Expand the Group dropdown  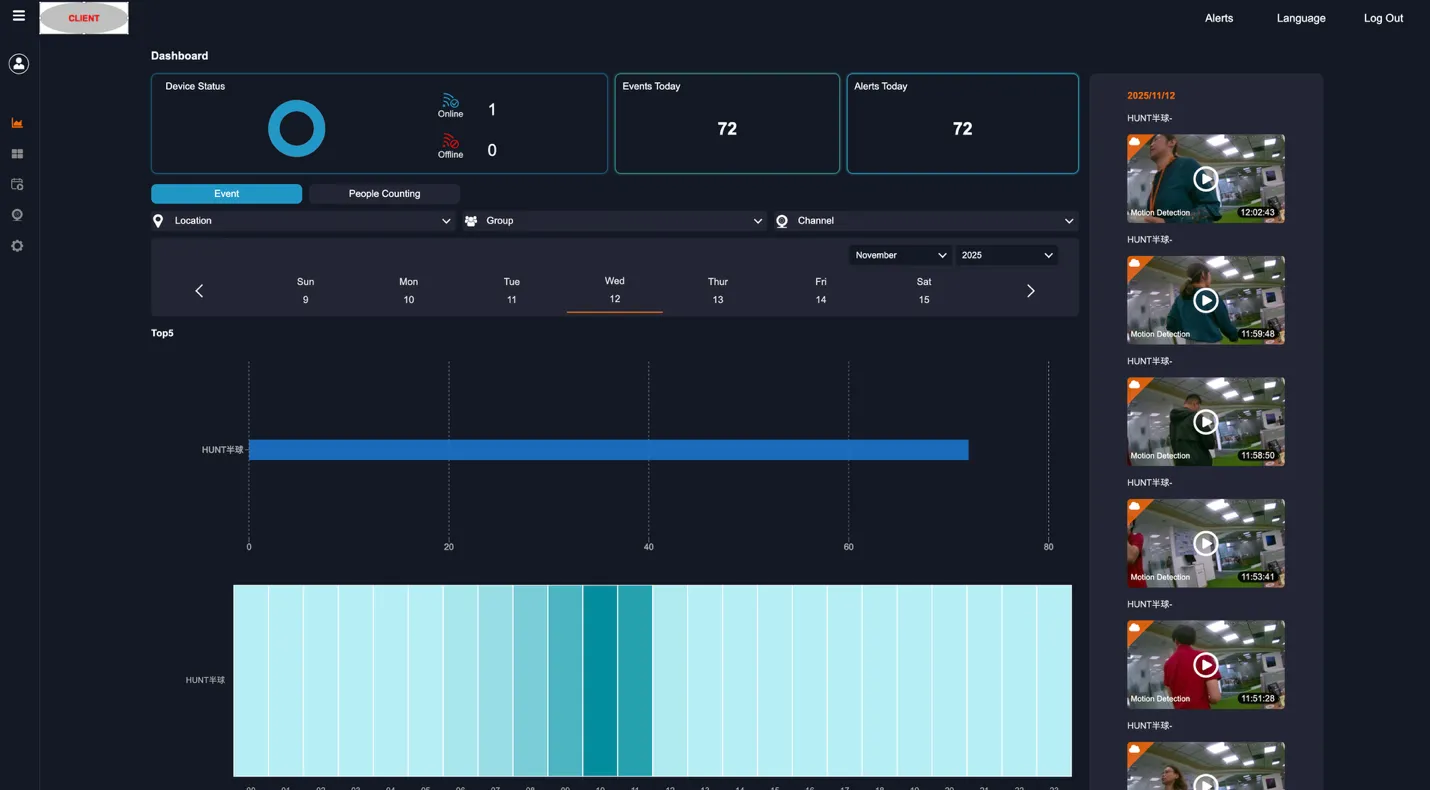coord(613,220)
